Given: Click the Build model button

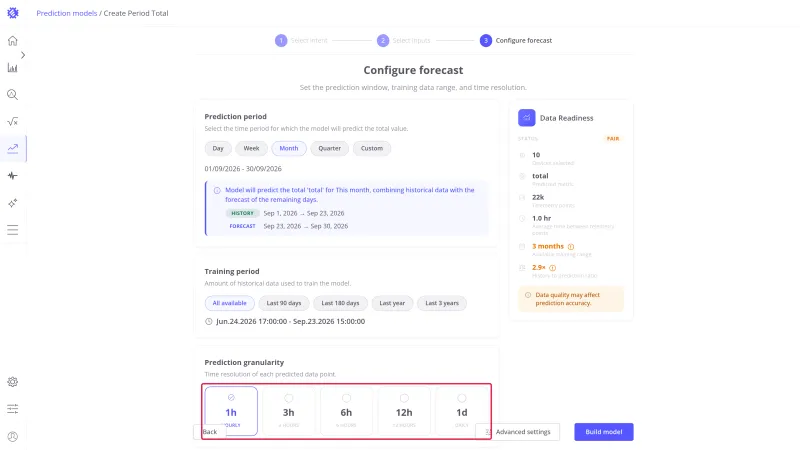Looking at the screenshot, I should [604, 432].
